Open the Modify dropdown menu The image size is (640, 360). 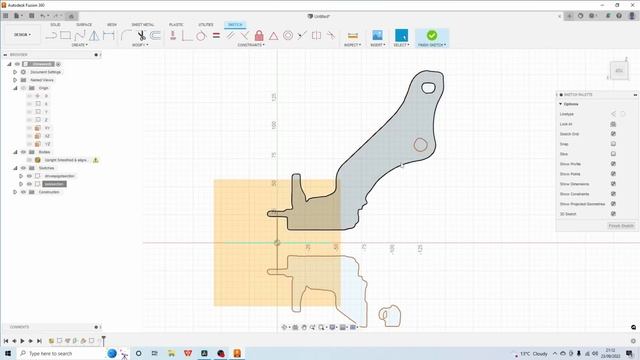click(140, 45)
